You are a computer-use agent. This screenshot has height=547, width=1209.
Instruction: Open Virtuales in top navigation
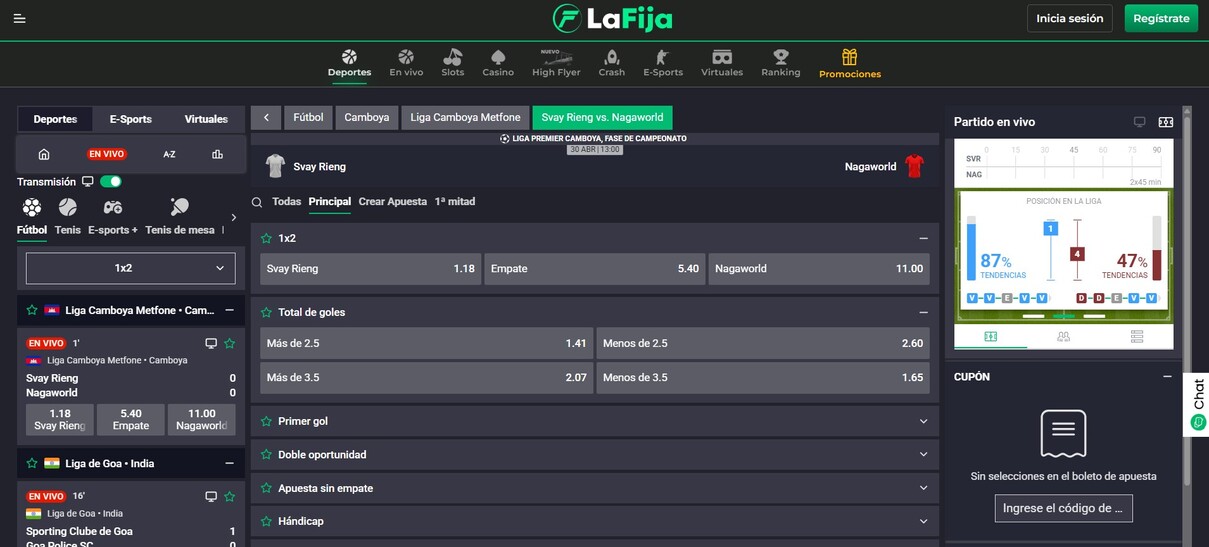(722, 63)
